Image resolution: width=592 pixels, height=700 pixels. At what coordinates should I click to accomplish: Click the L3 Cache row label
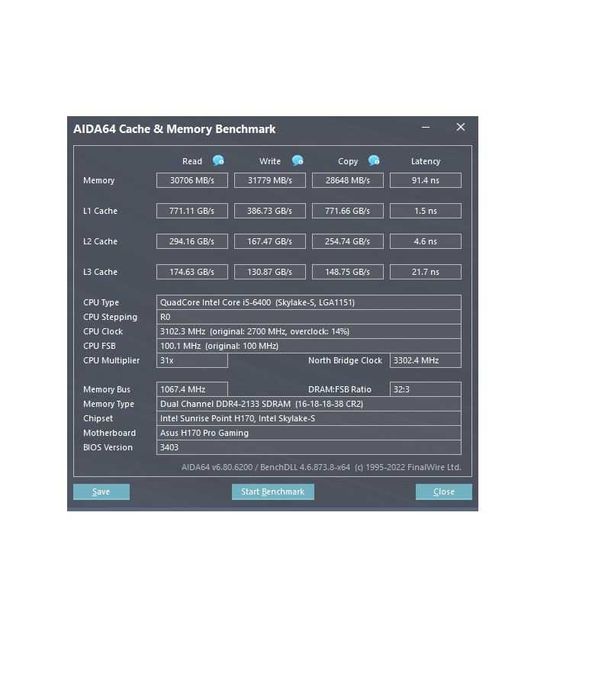click(x=100, y=272)
